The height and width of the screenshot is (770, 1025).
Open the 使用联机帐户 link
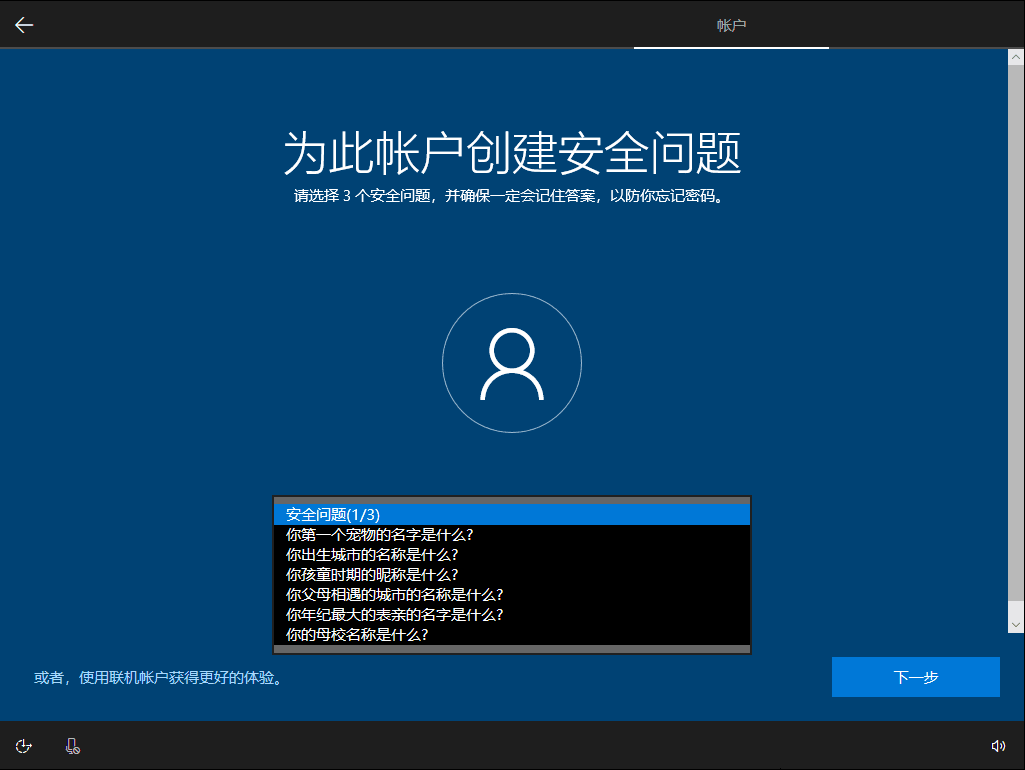158,678
